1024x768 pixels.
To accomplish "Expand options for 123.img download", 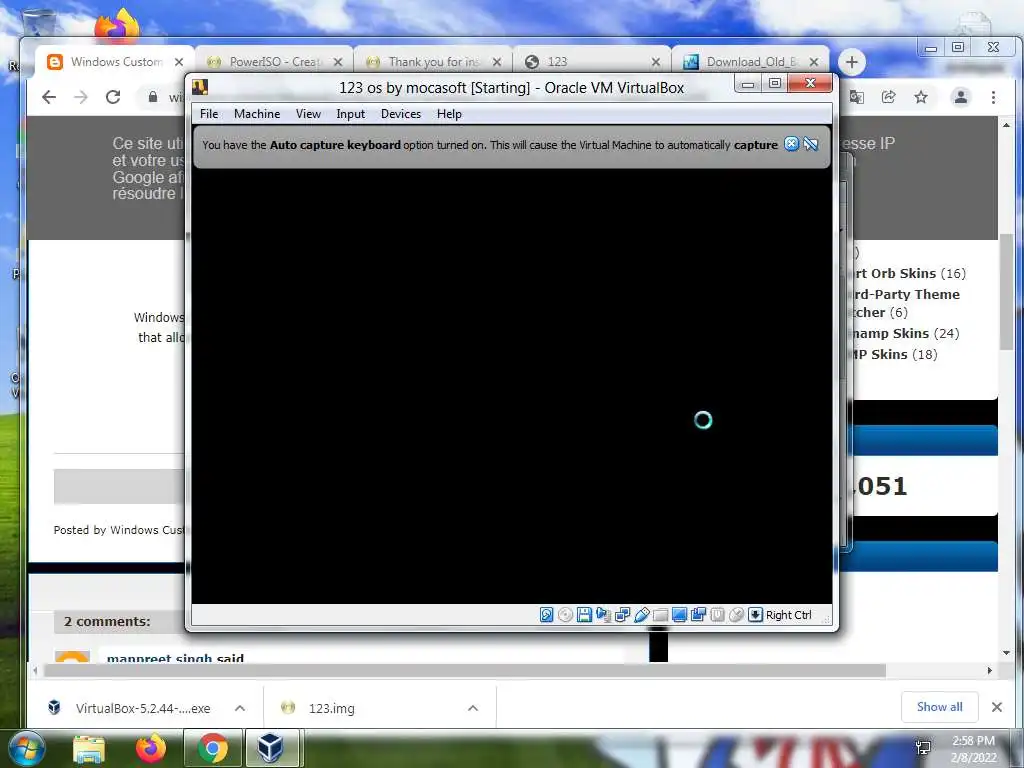I will coord(473,708).
